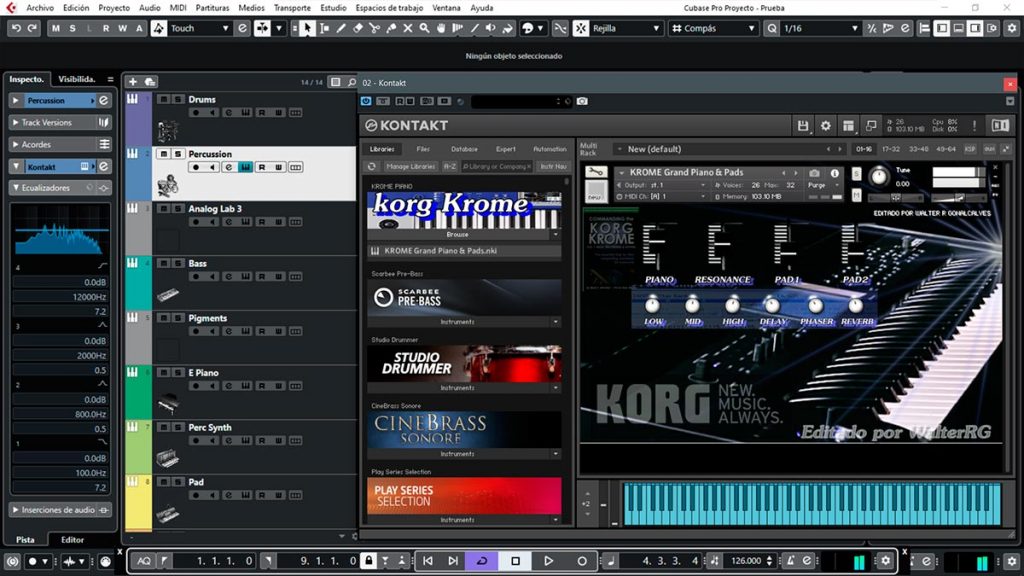Select the Object Selection arrow tool
Viewport: 1024px width, 576px height.
307,28
